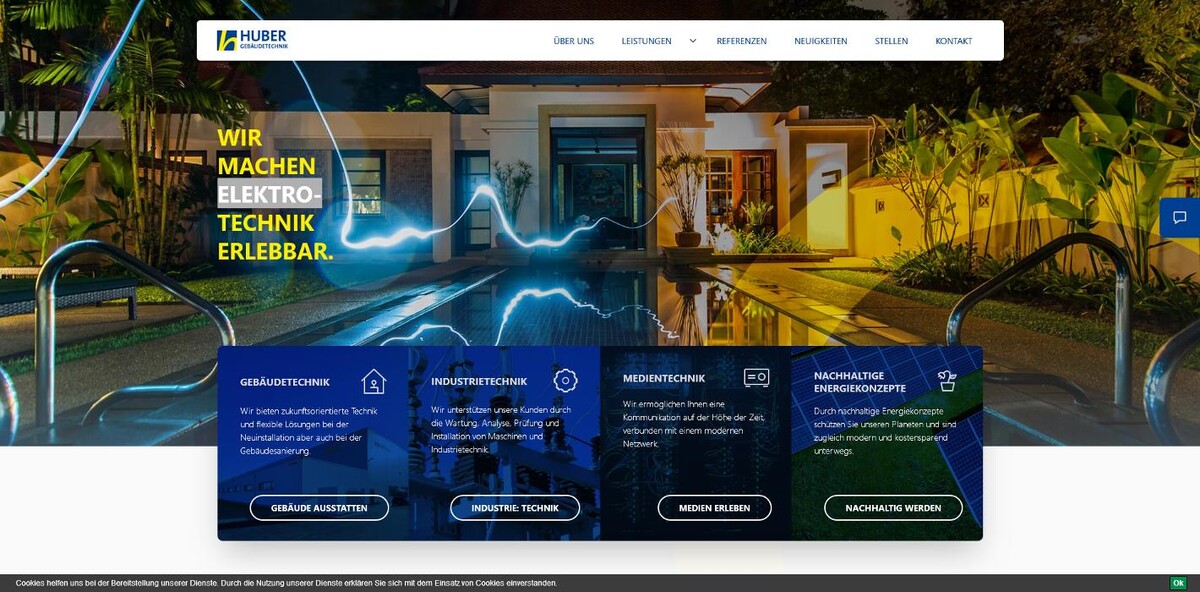Open the REFERENZEN page
The width and height of the screenshot is (1200, 592).
click(x=740, y=41)
